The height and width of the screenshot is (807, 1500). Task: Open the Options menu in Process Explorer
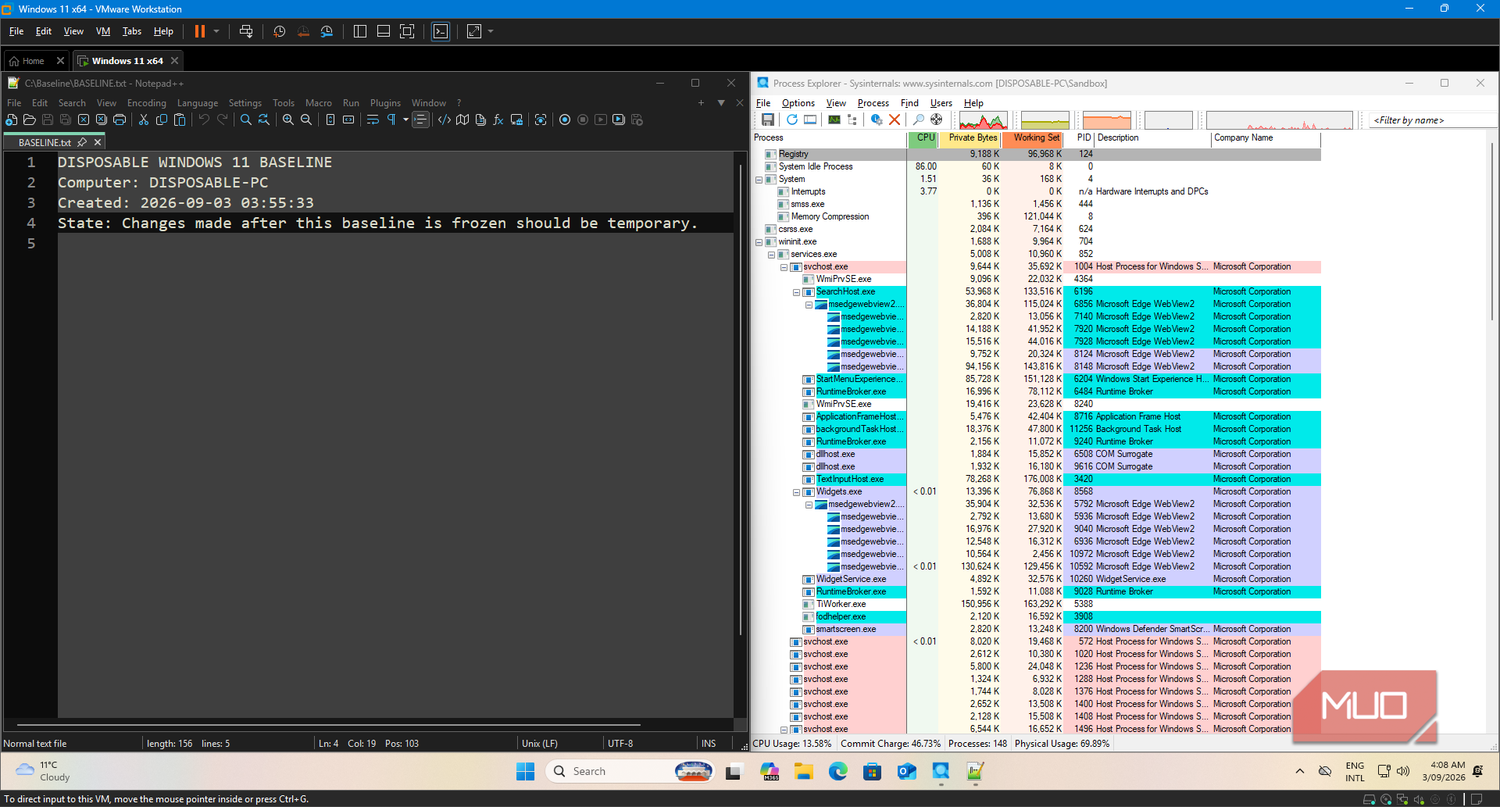798,102
